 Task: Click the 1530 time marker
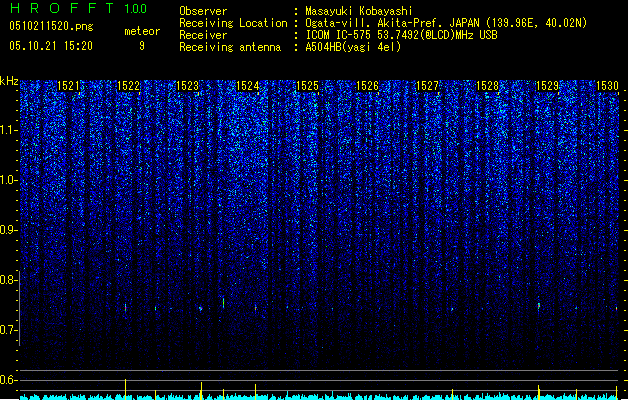(607, 86)
